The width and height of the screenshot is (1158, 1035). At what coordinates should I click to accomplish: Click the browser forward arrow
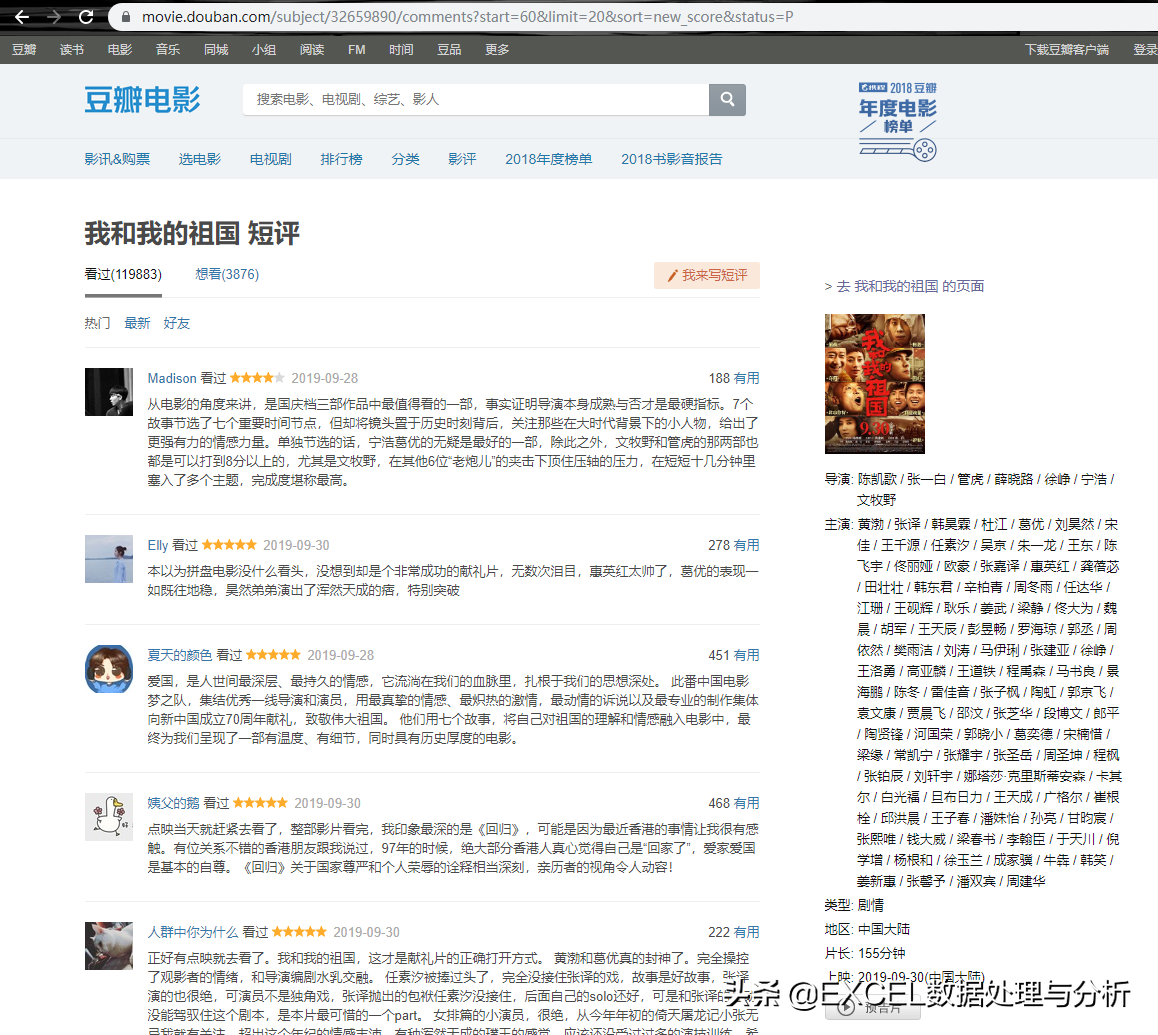tap(54, 16)
